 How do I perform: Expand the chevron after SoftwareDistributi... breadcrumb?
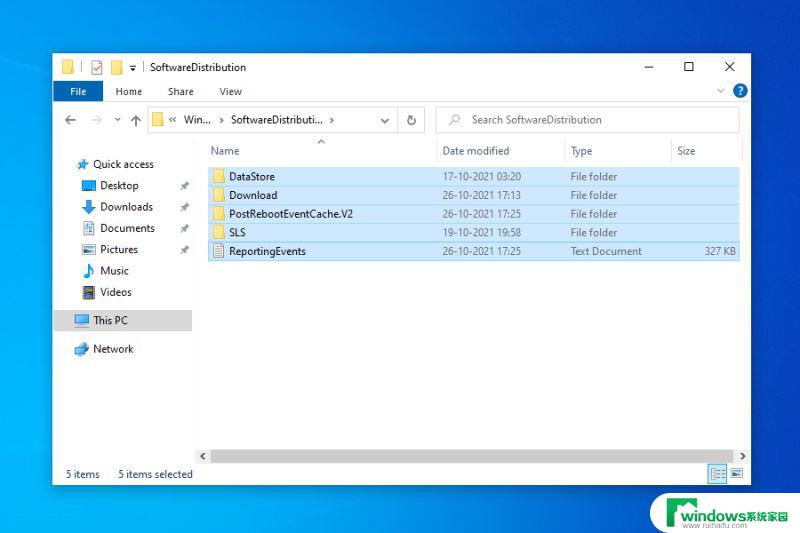coord(332,120)
